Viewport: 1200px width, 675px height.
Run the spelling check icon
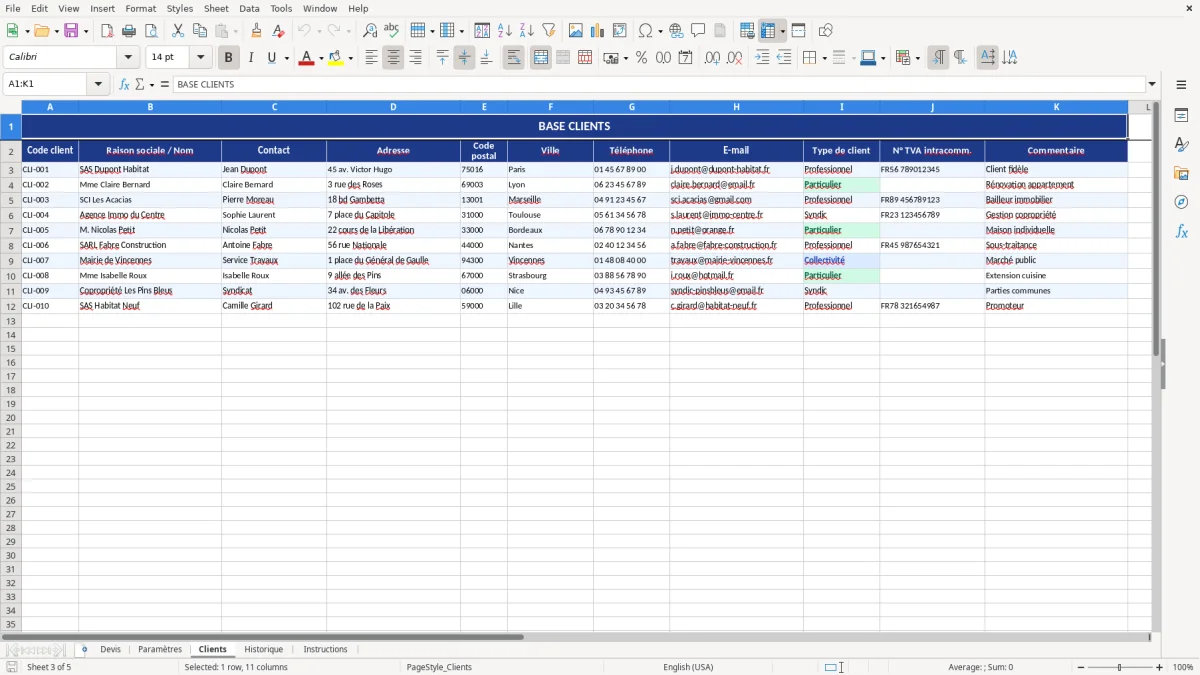pyautogui.click(x=392, y=31)
